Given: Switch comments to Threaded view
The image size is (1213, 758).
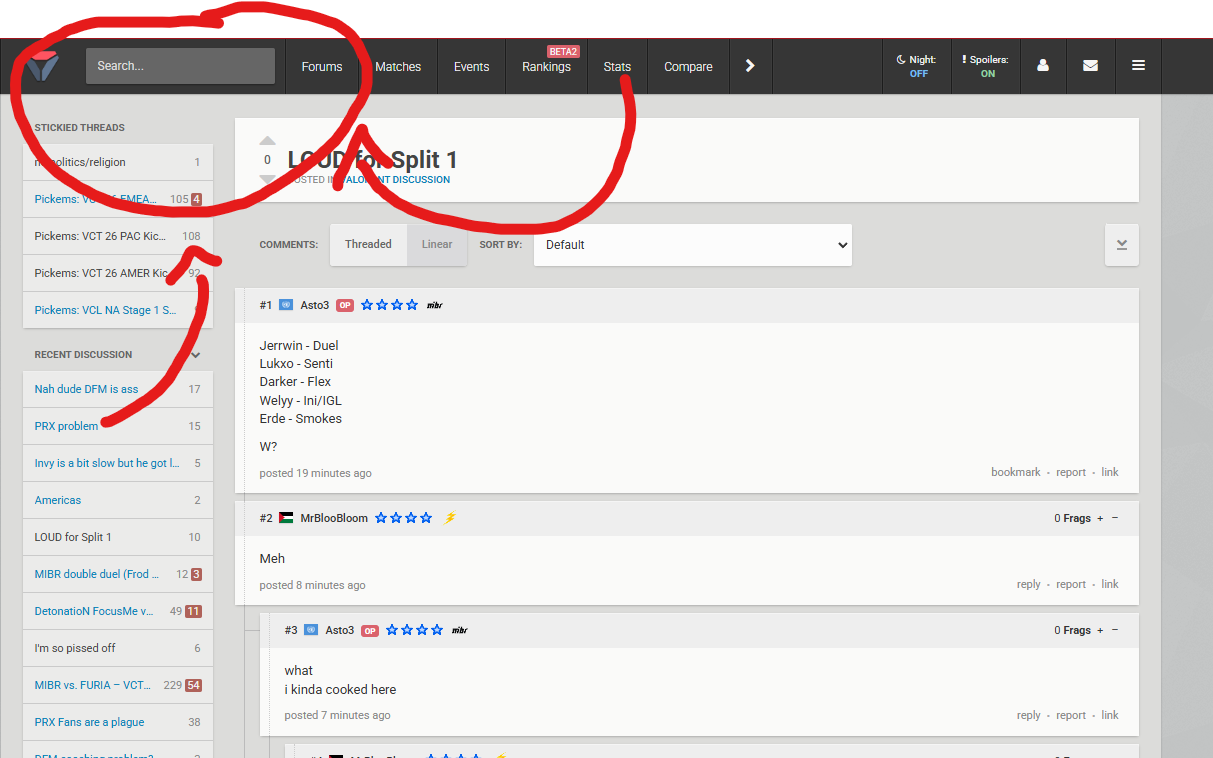Looking at the screenshot, I should 368,244.
